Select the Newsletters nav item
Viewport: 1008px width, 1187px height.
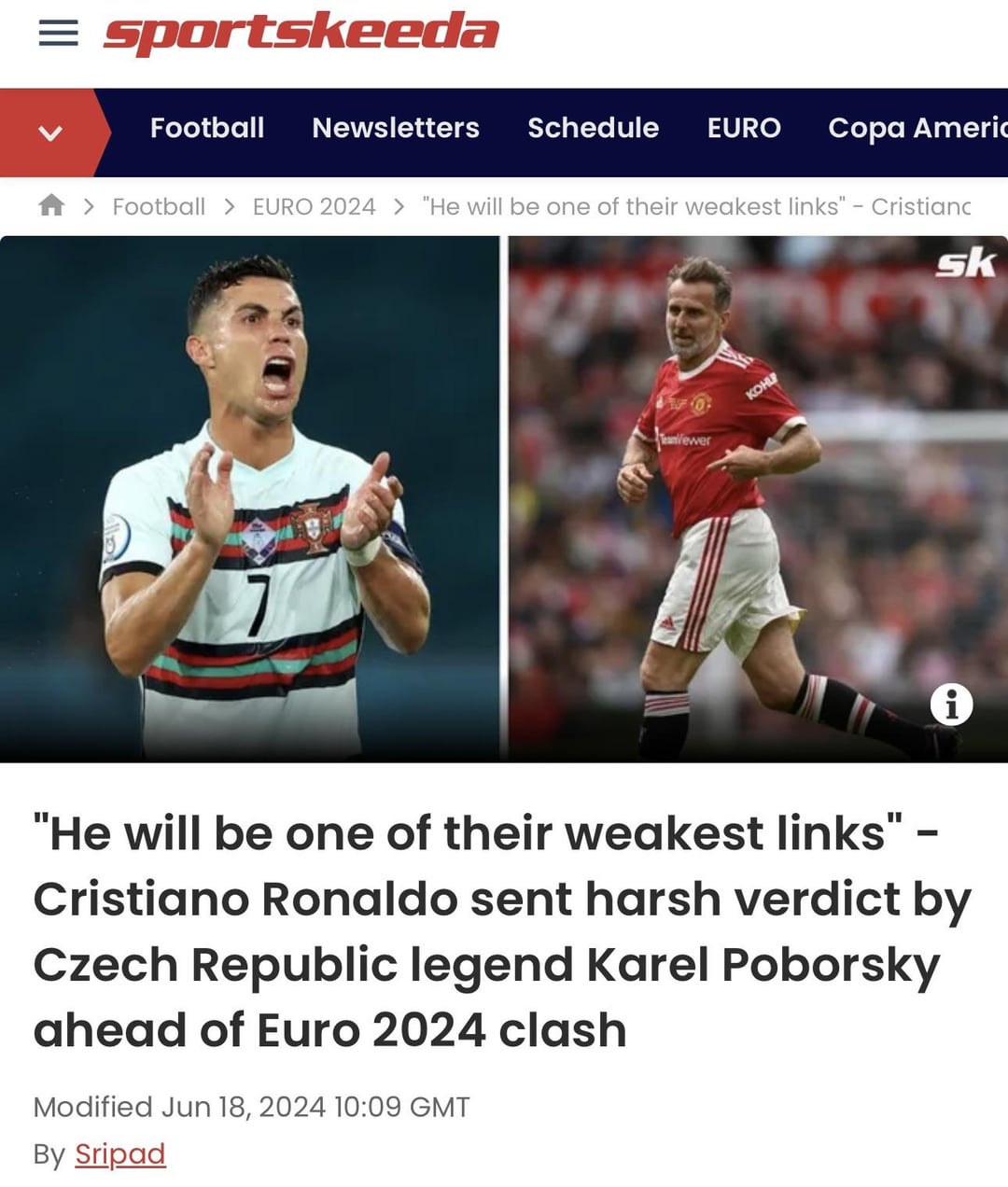[x=396, y=128]
